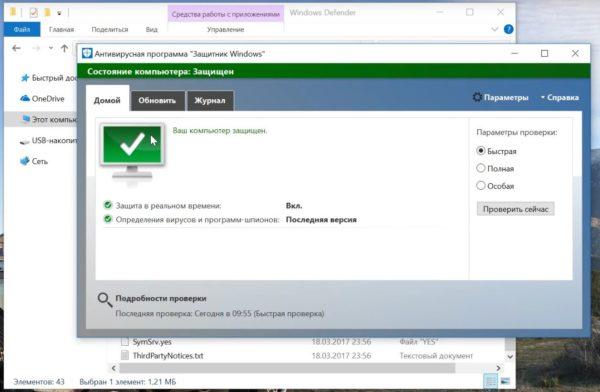This screenshot has width=600, height=392.
Task: Open Справка dropdown menu
Action: (559, 98)
